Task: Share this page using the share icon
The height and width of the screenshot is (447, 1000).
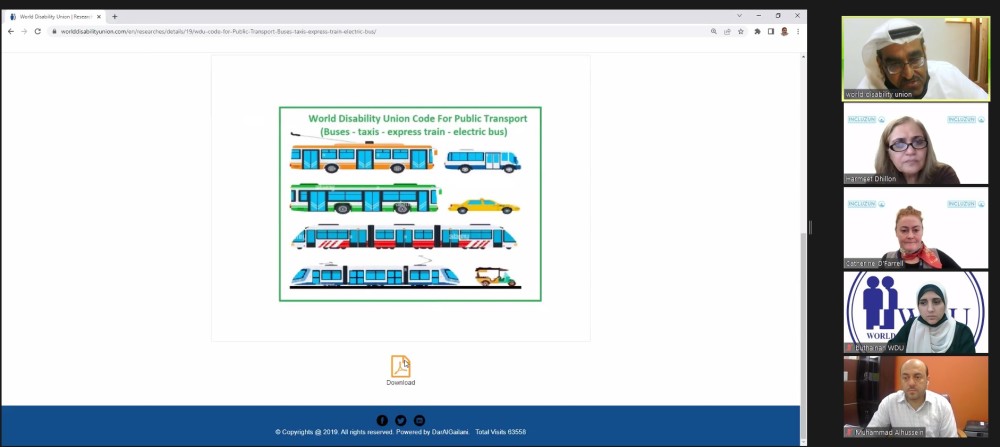Action: pyautogui.click(x=727, y=31)
